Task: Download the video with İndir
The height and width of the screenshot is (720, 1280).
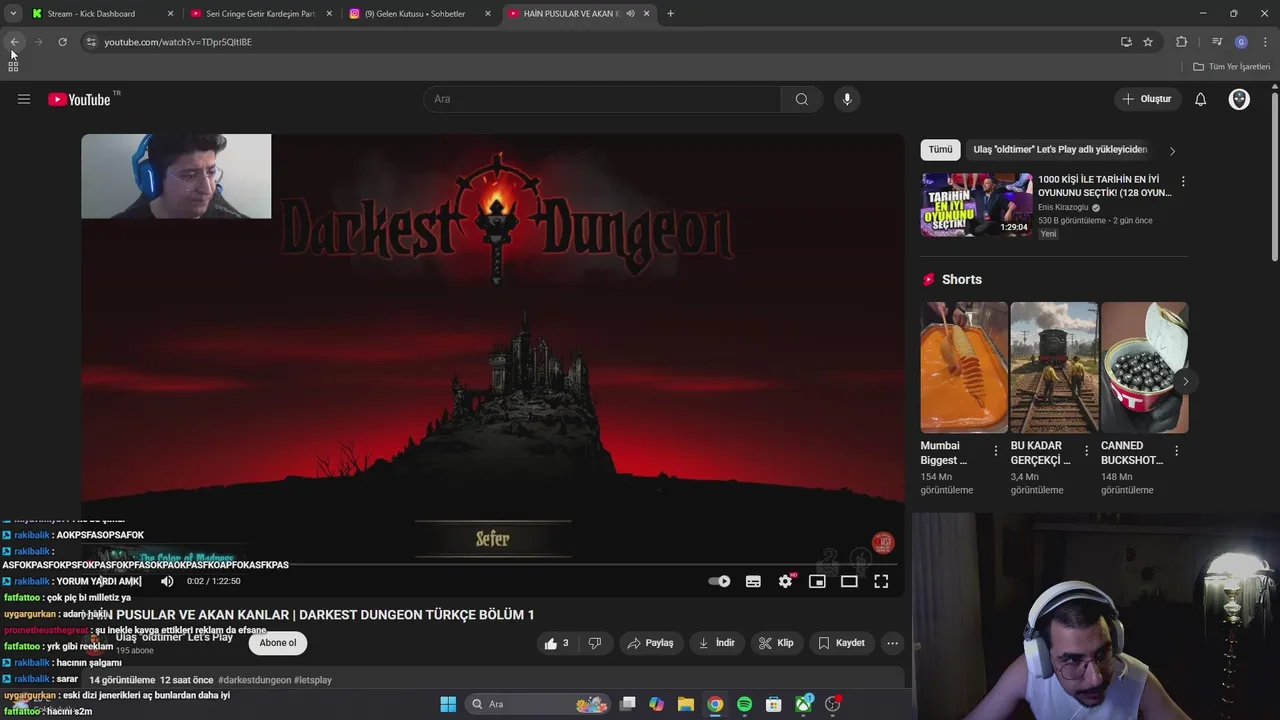Action: pos(717,643)
